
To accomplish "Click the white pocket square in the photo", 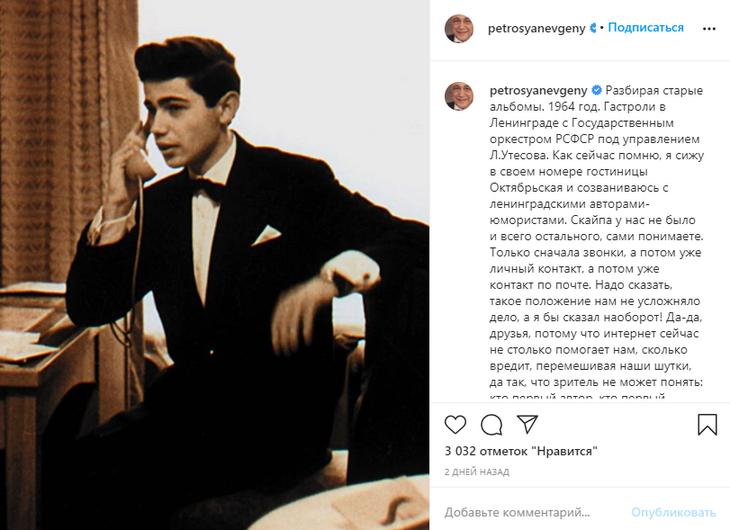I will [266, 235].
